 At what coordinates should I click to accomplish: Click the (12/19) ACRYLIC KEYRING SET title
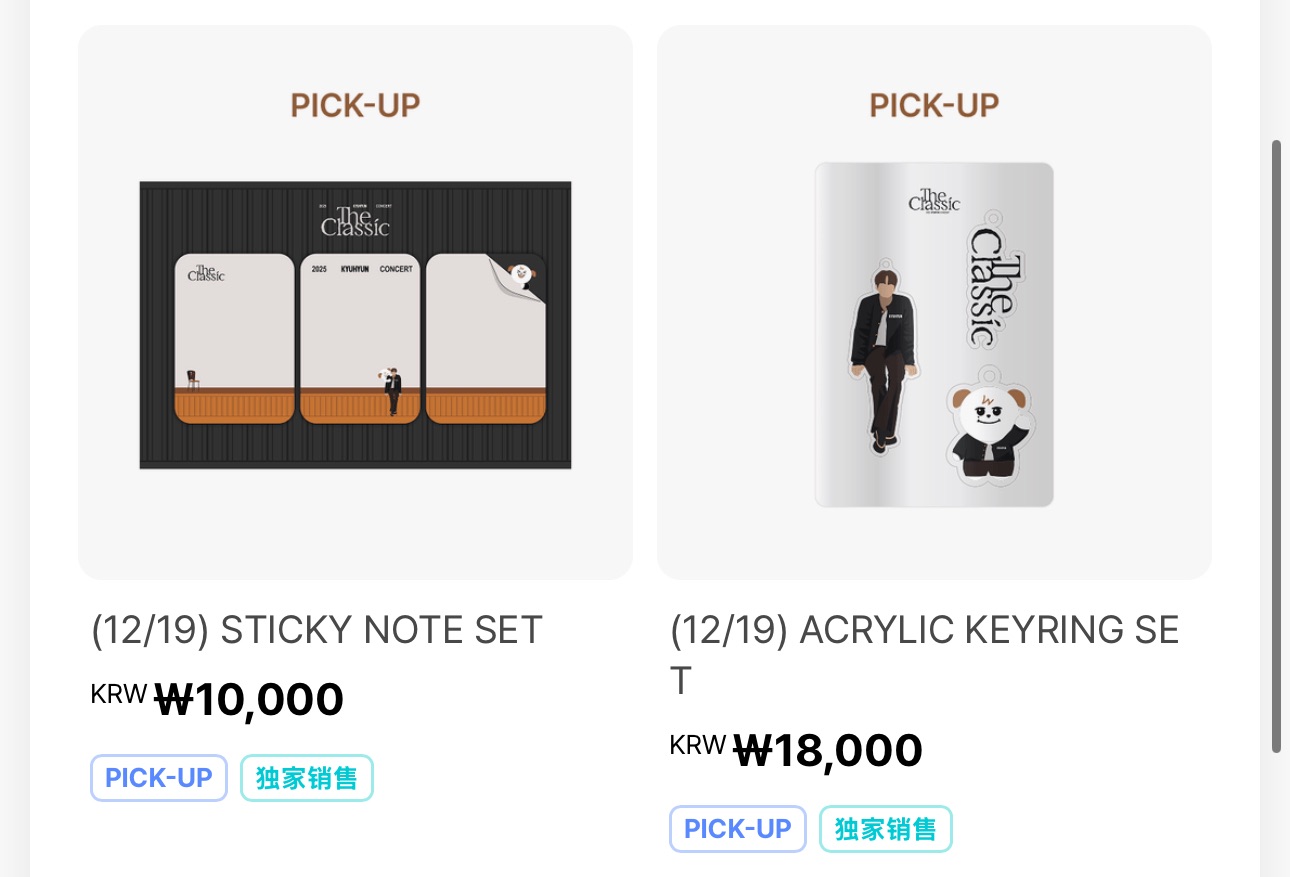click(x=924, y=655)
